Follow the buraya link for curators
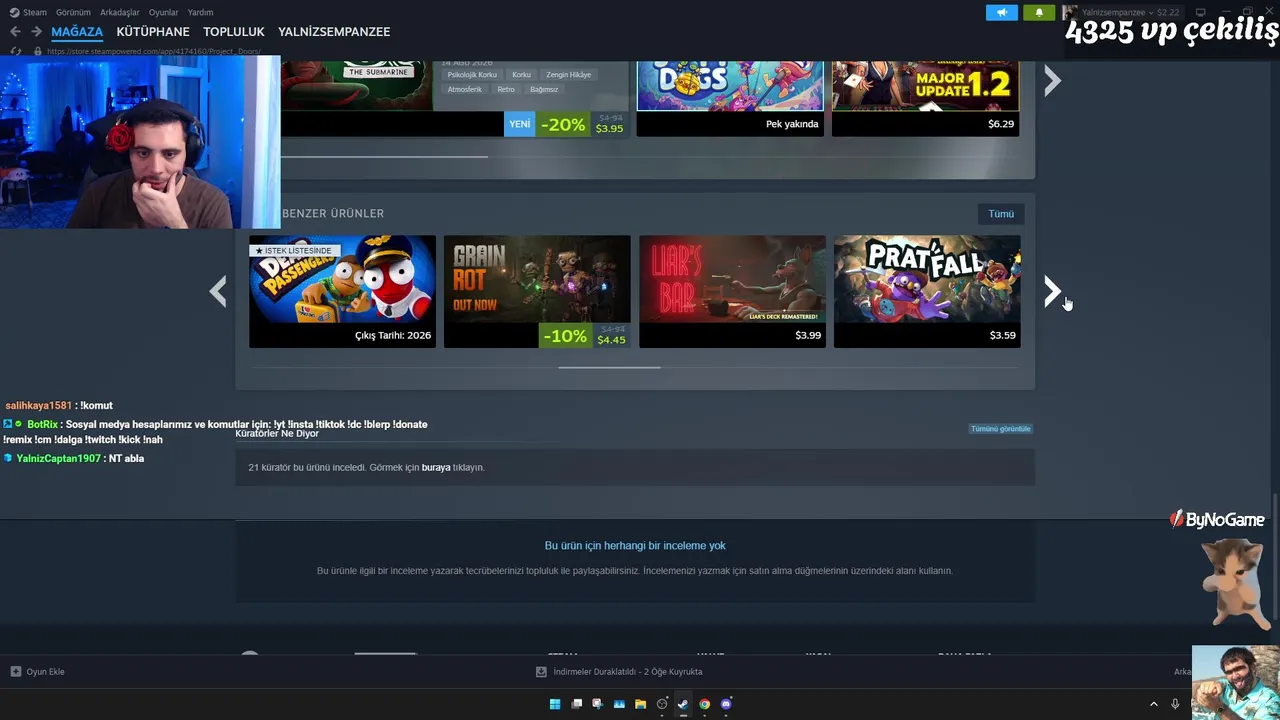This screenshot has width=1280, height=720. [x=436, y=467]
